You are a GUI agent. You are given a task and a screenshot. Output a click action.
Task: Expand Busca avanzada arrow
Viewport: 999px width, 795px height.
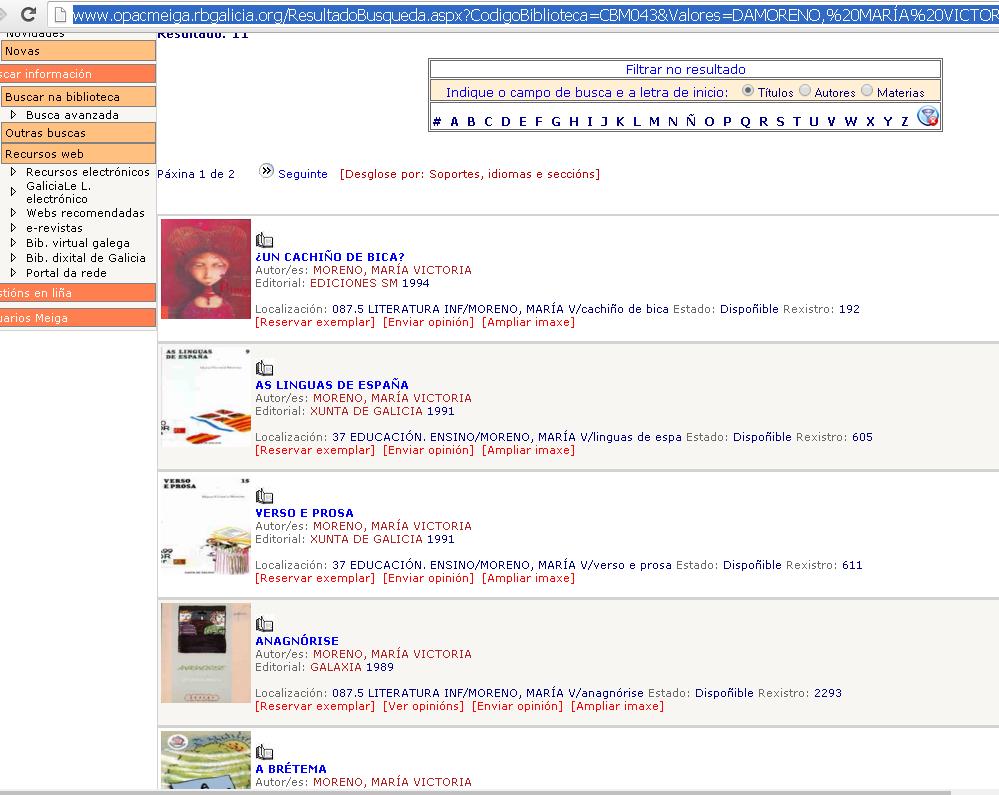pyautogui.click(x=13, y=115)
